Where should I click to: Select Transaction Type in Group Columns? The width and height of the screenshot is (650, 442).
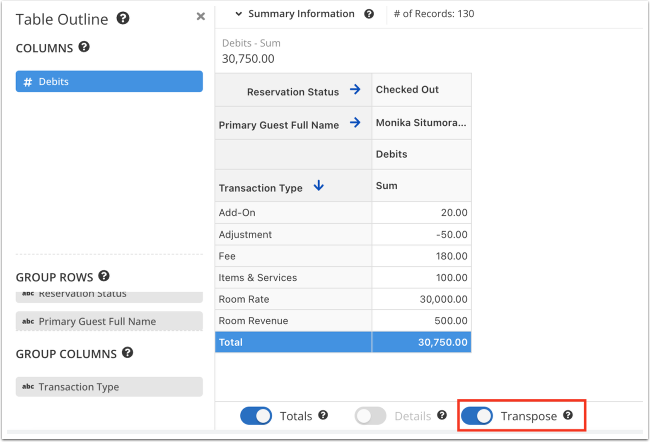pyautogui.click(x=109, y=387)
